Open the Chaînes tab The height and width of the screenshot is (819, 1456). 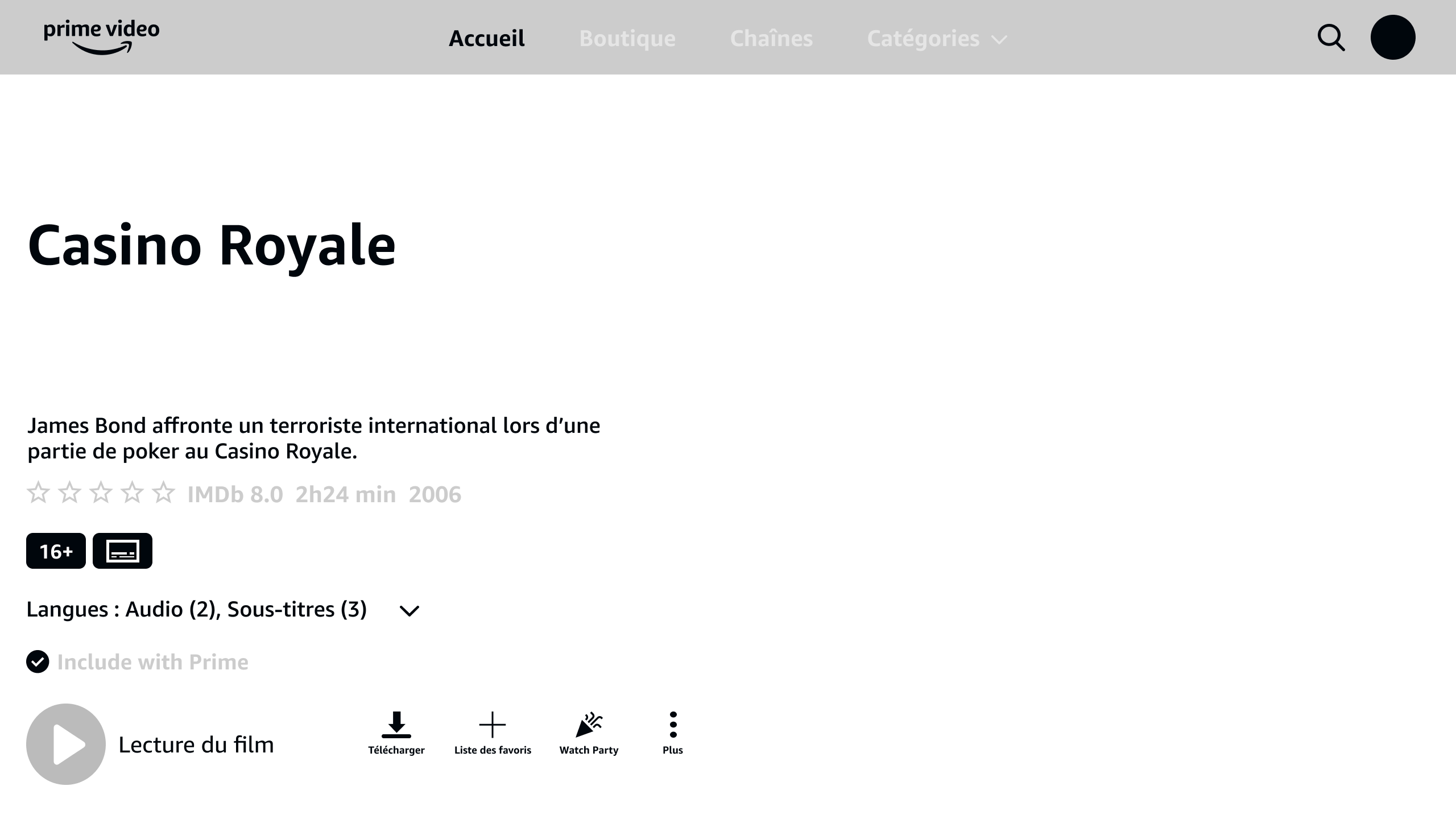pos(771,39)
